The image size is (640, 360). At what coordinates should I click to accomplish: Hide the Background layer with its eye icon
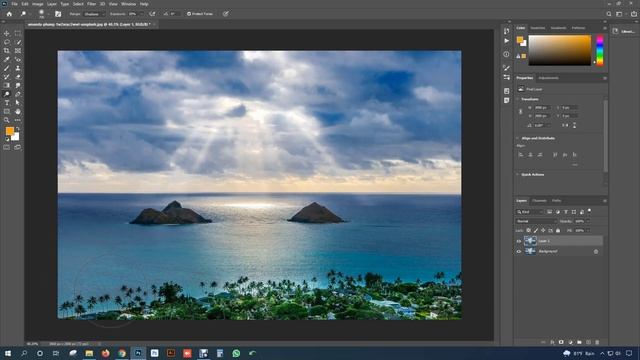pos(519,251)
